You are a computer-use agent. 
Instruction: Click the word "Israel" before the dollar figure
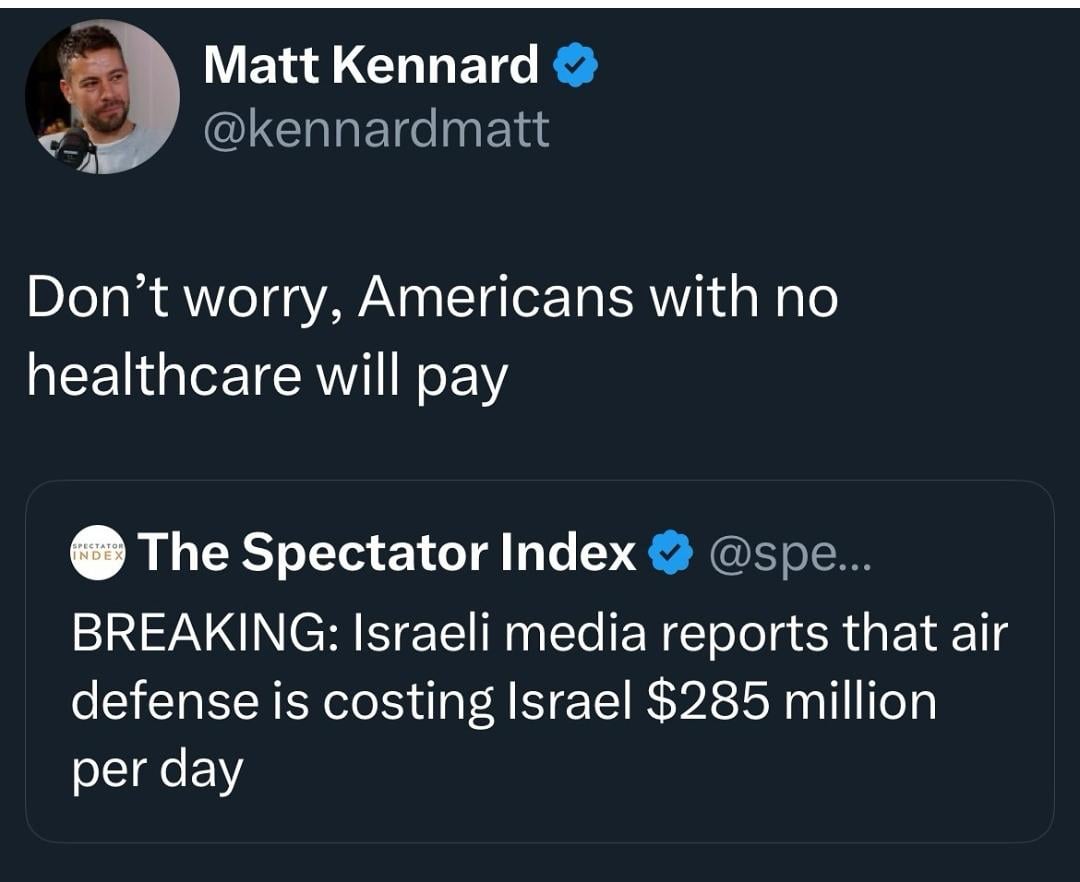[x=570, y=702]
